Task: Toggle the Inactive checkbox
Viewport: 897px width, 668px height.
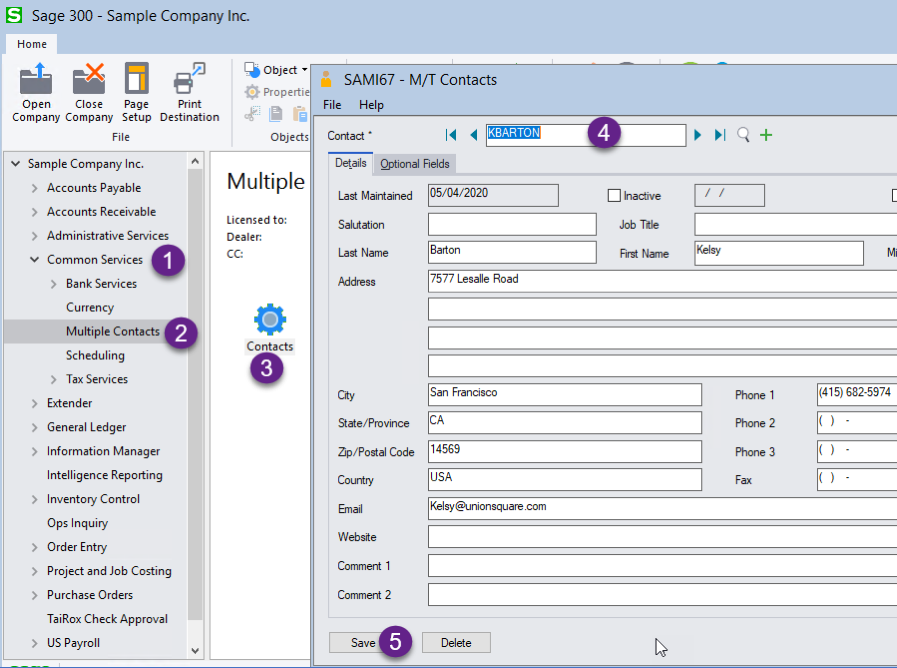Action: coord(614,196)
